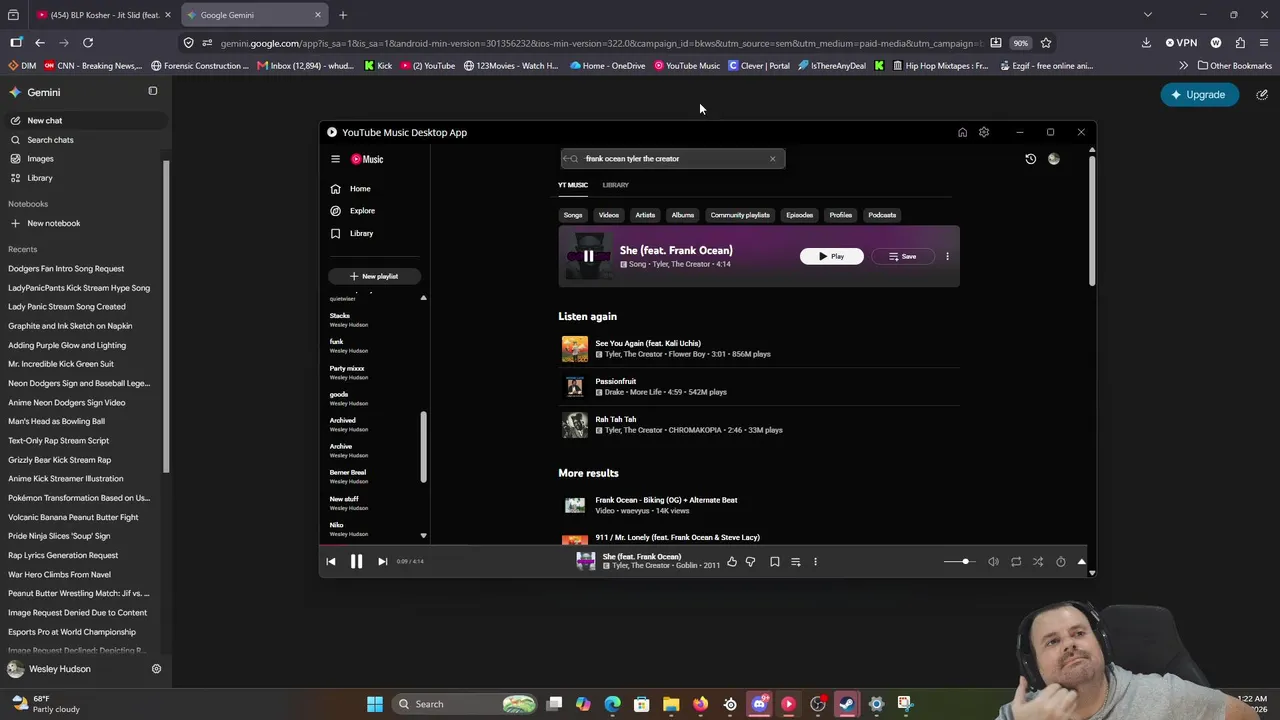Dislike the playing song with thumbs down
The height and width of the screenshot is (720, 1280).
click(x=751, y=562)
